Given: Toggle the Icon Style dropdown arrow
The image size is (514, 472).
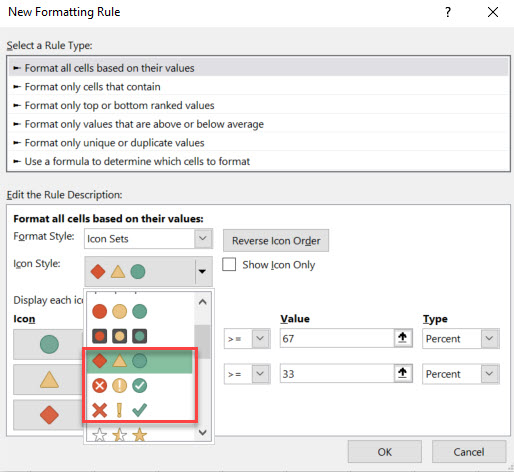Looking at the screenshot, I should pos(202,271).
